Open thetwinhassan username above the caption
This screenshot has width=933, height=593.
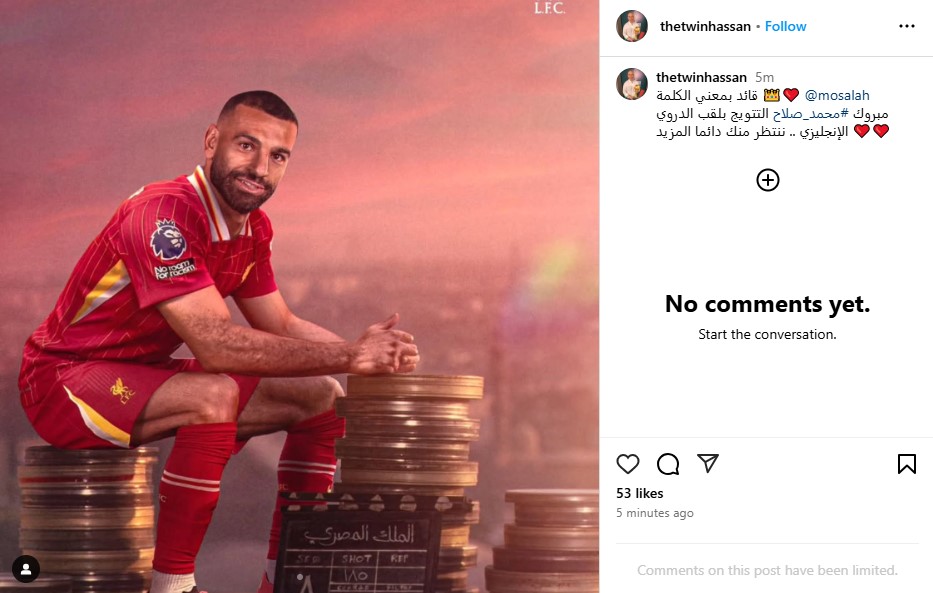[701, 77]
